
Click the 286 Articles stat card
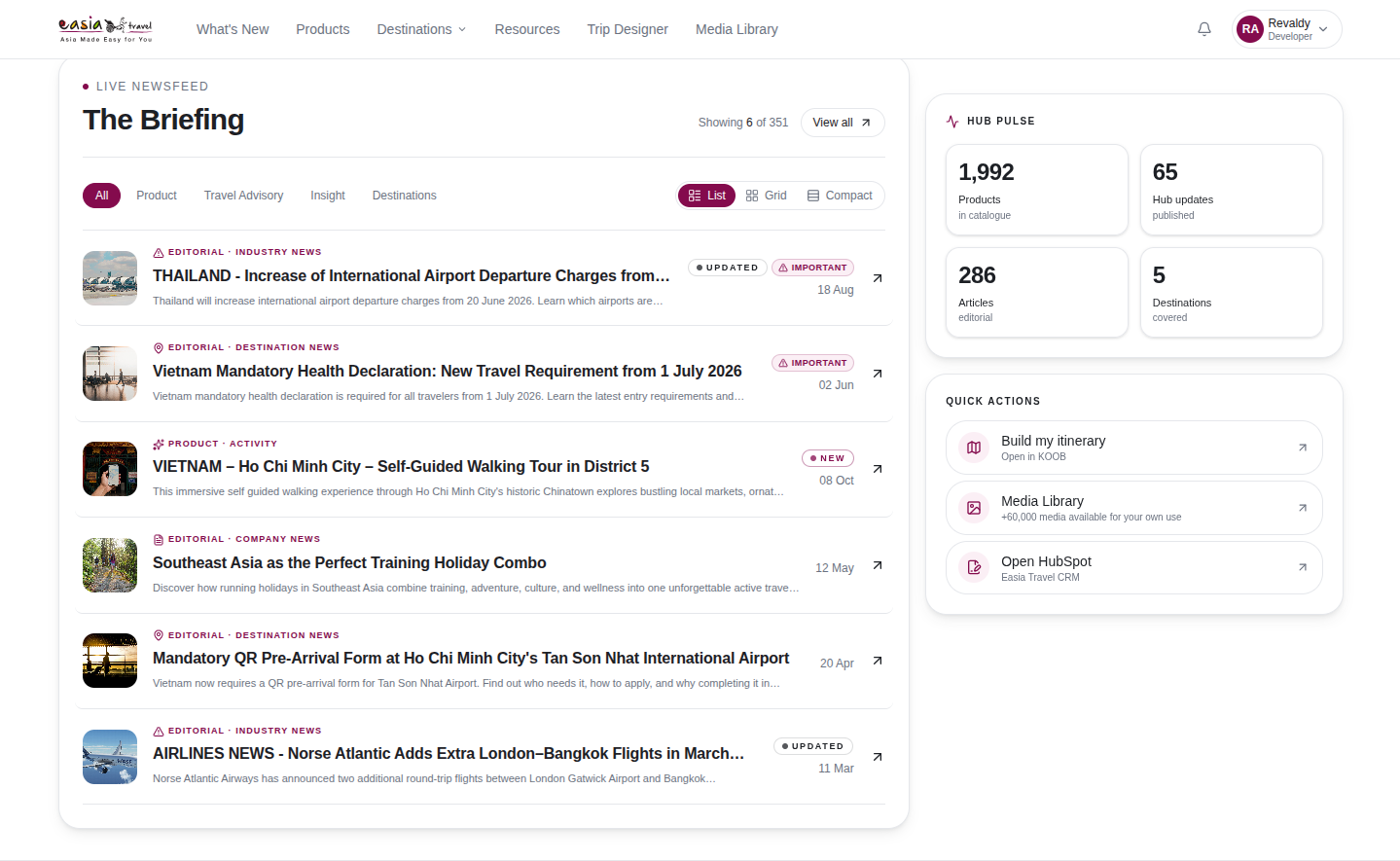(x=1037, y=293)
